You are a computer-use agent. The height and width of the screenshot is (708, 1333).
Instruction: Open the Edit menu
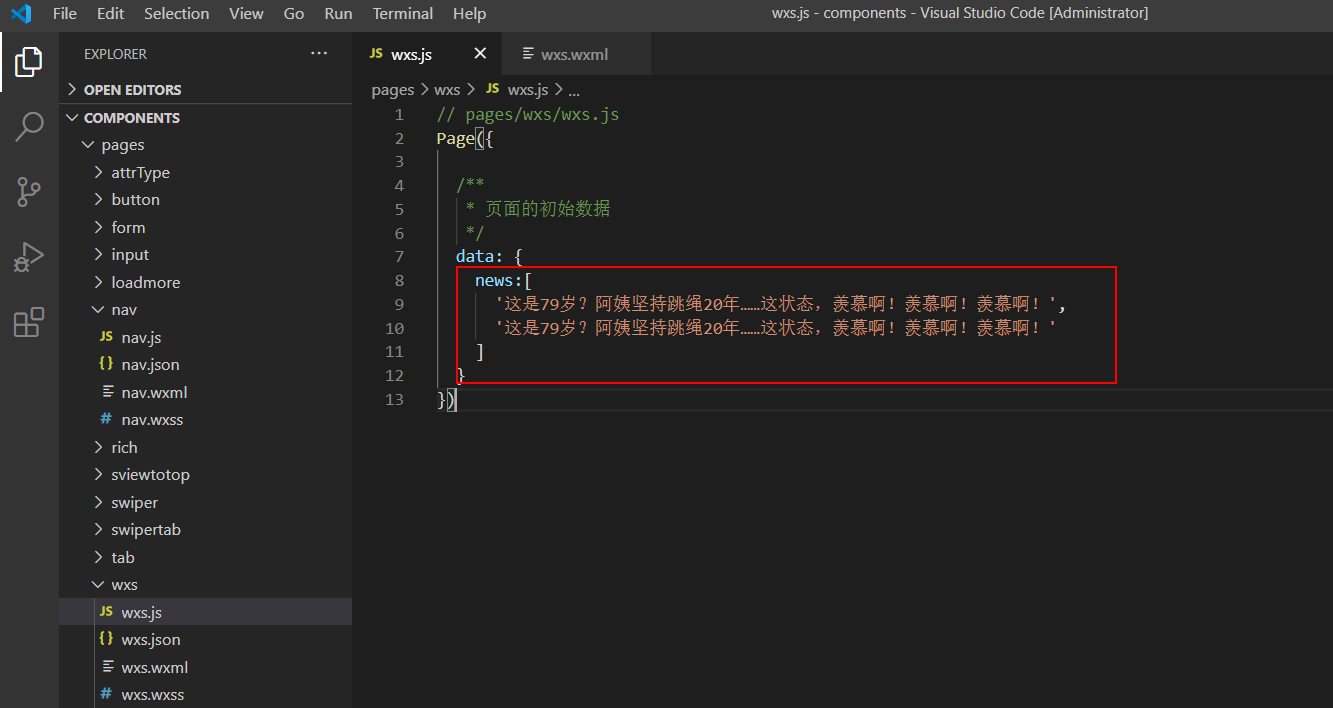point(111,14)
